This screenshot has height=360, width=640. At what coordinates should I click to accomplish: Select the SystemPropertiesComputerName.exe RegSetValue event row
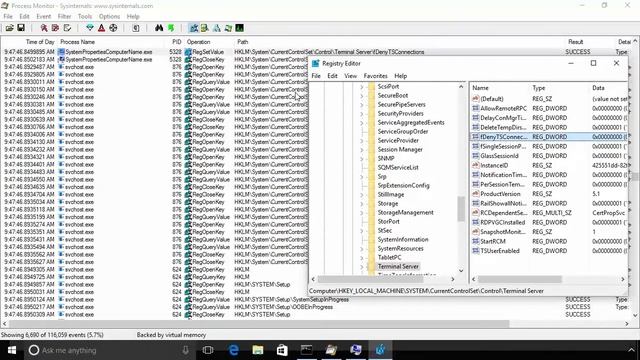point(317,52)
